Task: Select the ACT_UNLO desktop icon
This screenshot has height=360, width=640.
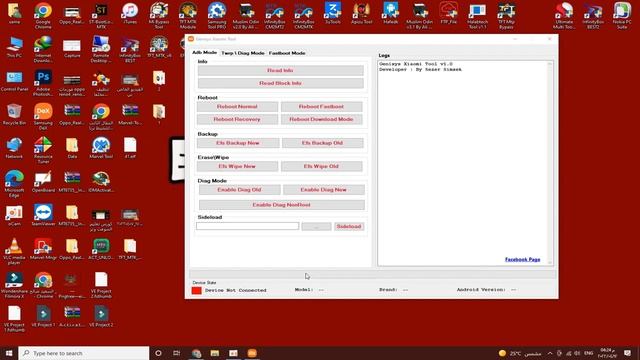Action: (101, 249)
